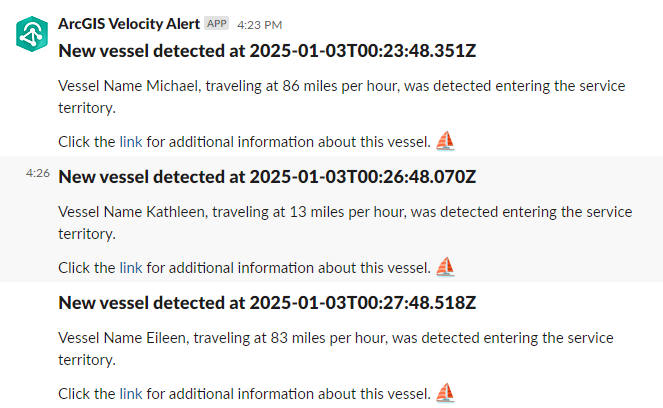
Task: Click the sailboat emoji in the Eileen alert
Action: (x=446, y=393)
